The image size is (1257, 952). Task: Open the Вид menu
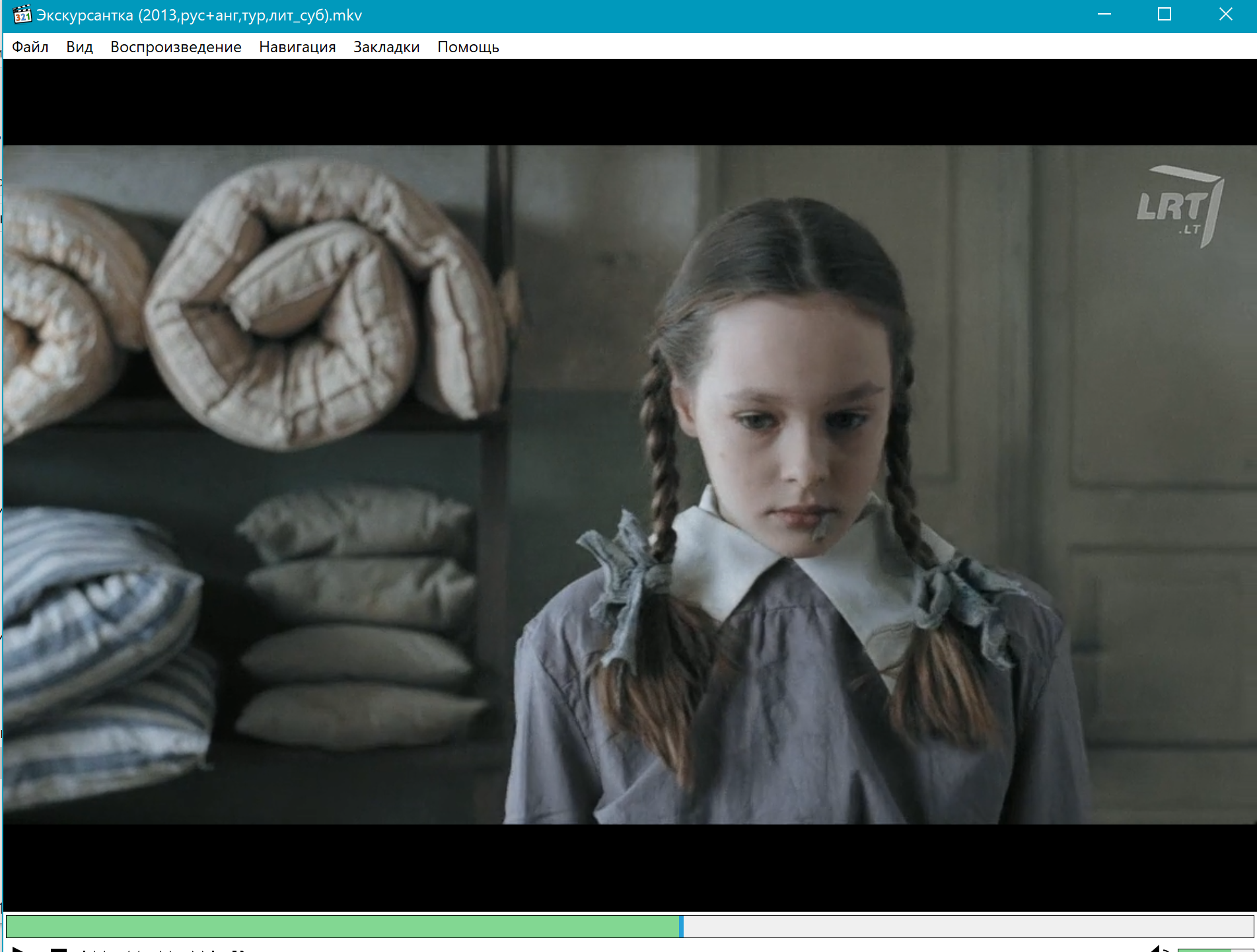(79, 47)
